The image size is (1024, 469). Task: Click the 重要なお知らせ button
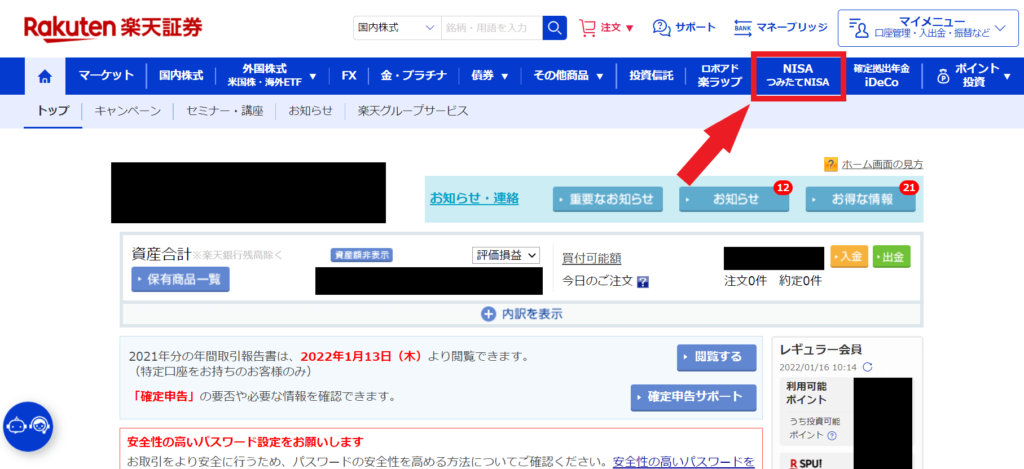(607, 199)
